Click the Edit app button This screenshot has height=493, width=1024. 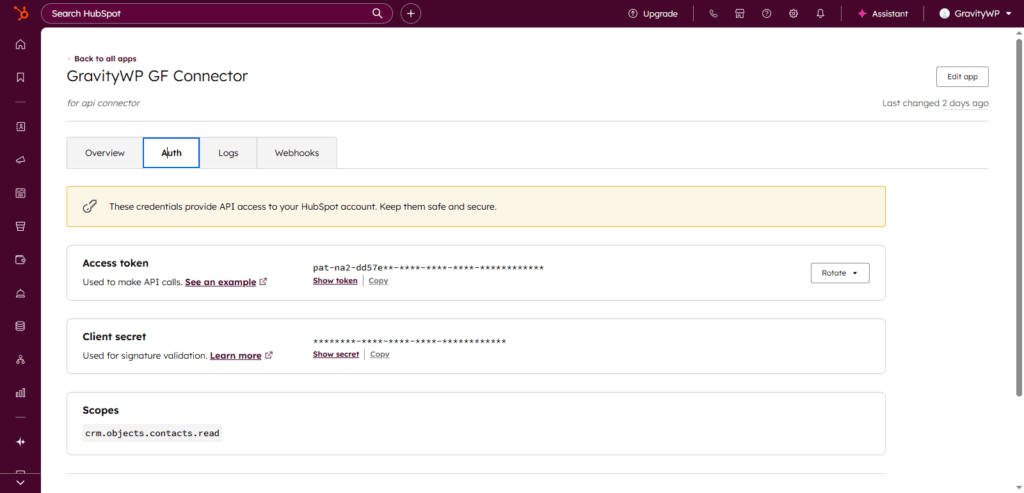point(962,76)
